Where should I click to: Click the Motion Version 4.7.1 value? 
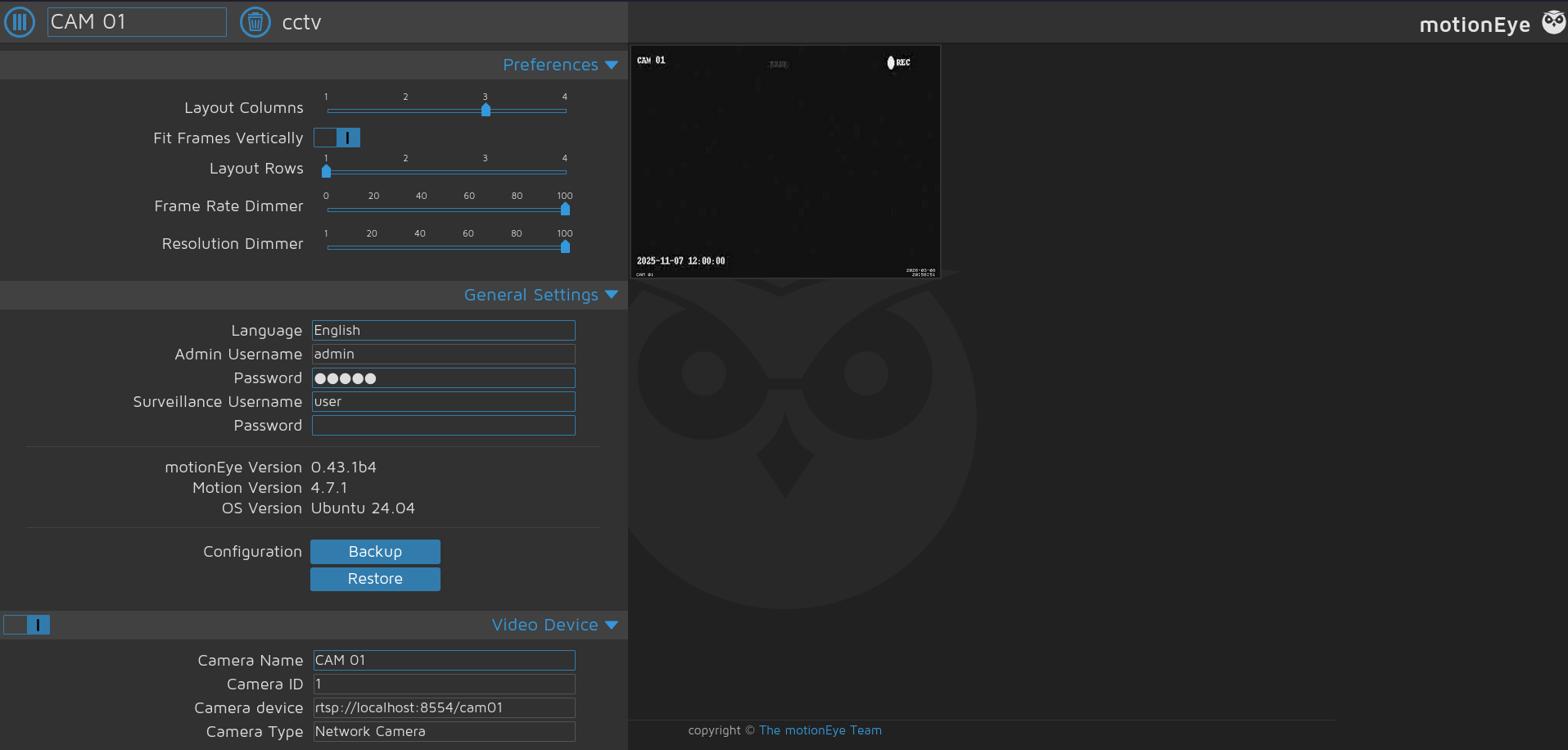[x=329, y=488]
